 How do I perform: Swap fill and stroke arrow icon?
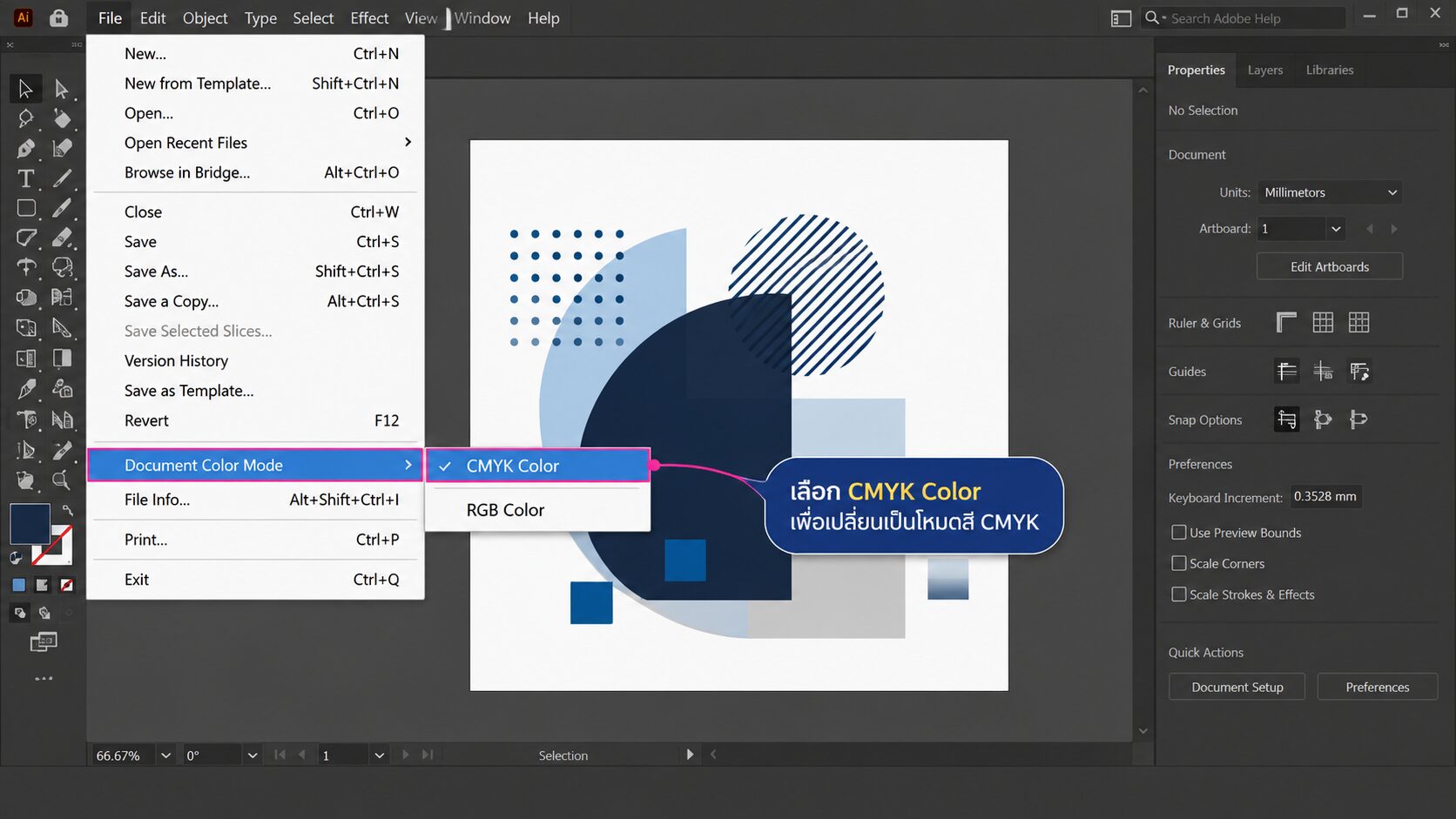tap(67, 511)
